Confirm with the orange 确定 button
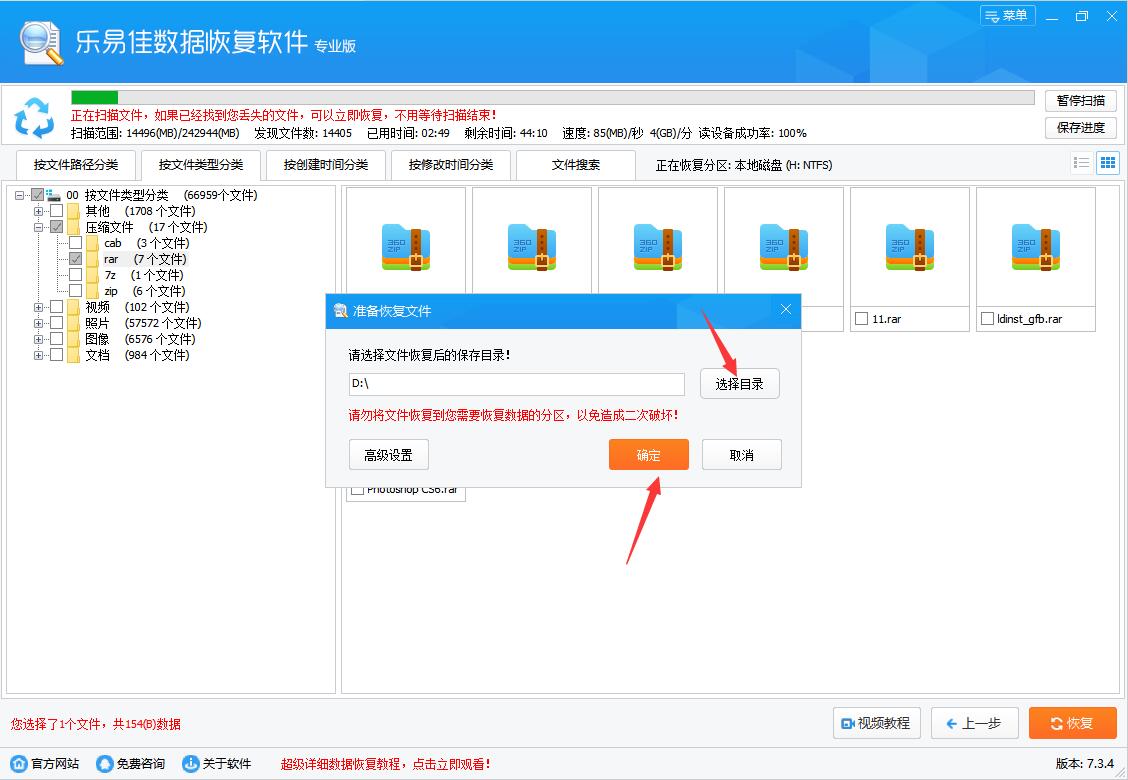The height and width of the screenshot is (780, 1128). tap(649, 455)
